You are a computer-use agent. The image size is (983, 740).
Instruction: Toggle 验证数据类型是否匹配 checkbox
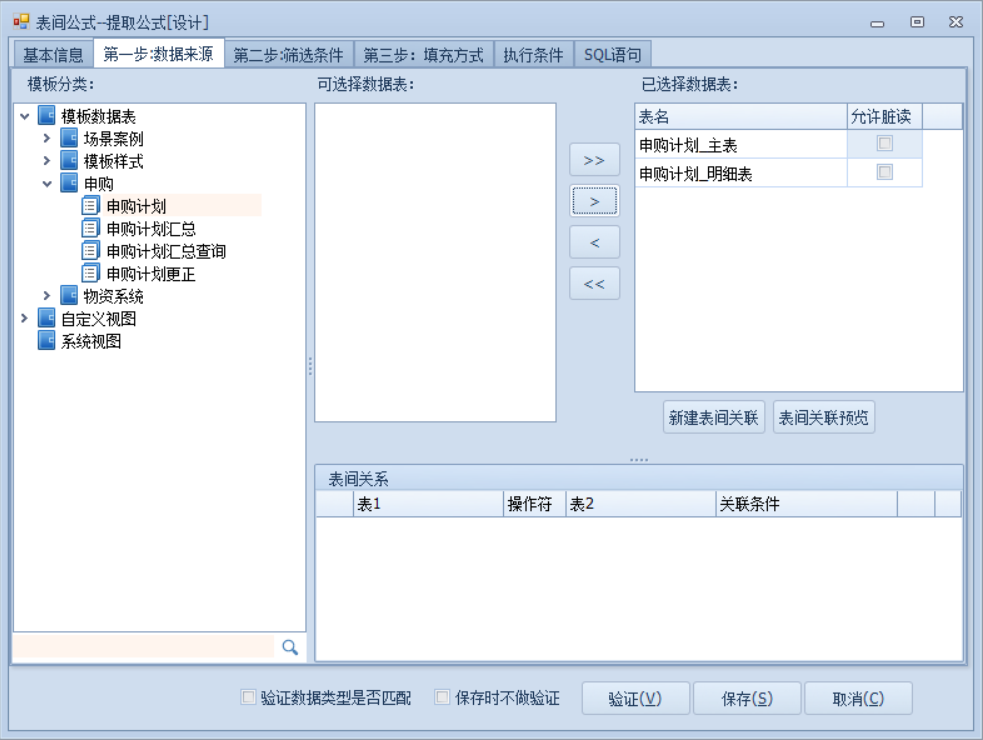(248, 698)
